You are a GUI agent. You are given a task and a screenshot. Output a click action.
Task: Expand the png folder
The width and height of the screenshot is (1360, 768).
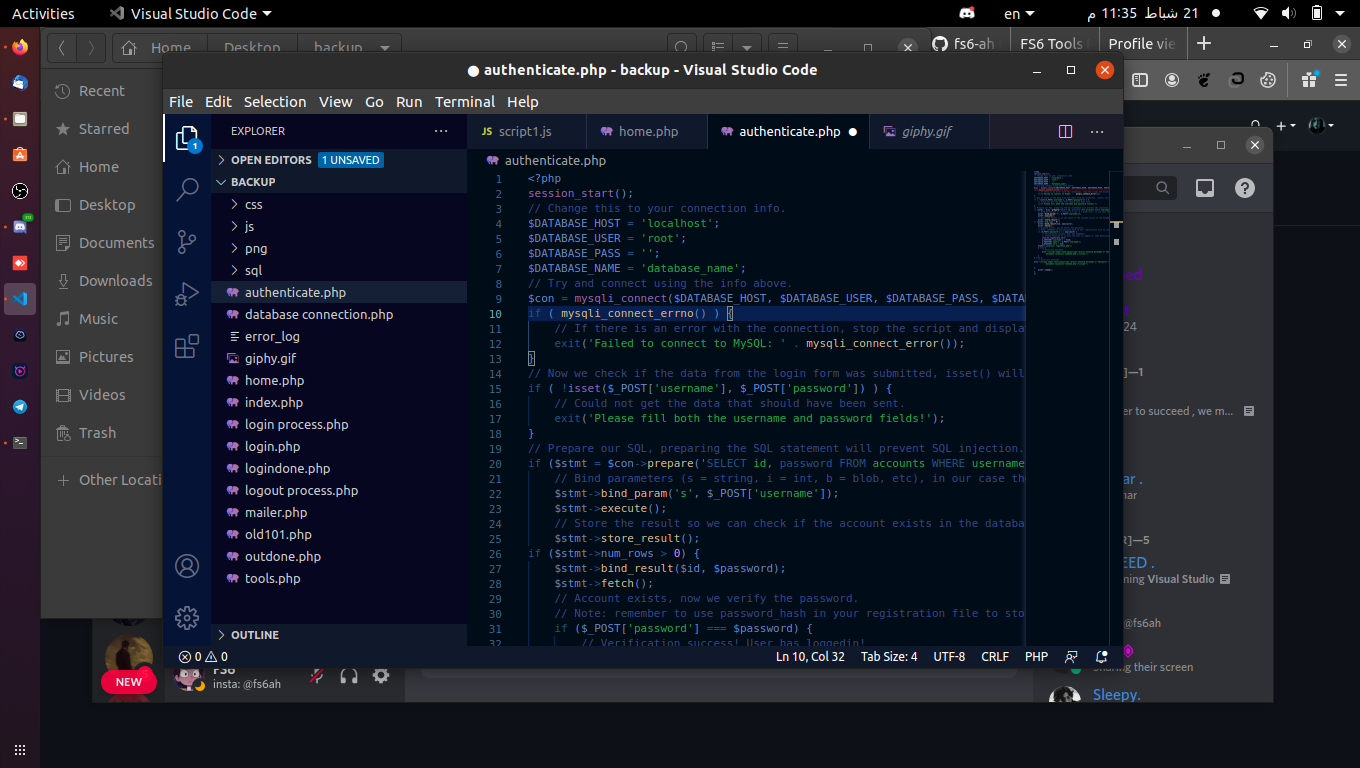[339, 248]
